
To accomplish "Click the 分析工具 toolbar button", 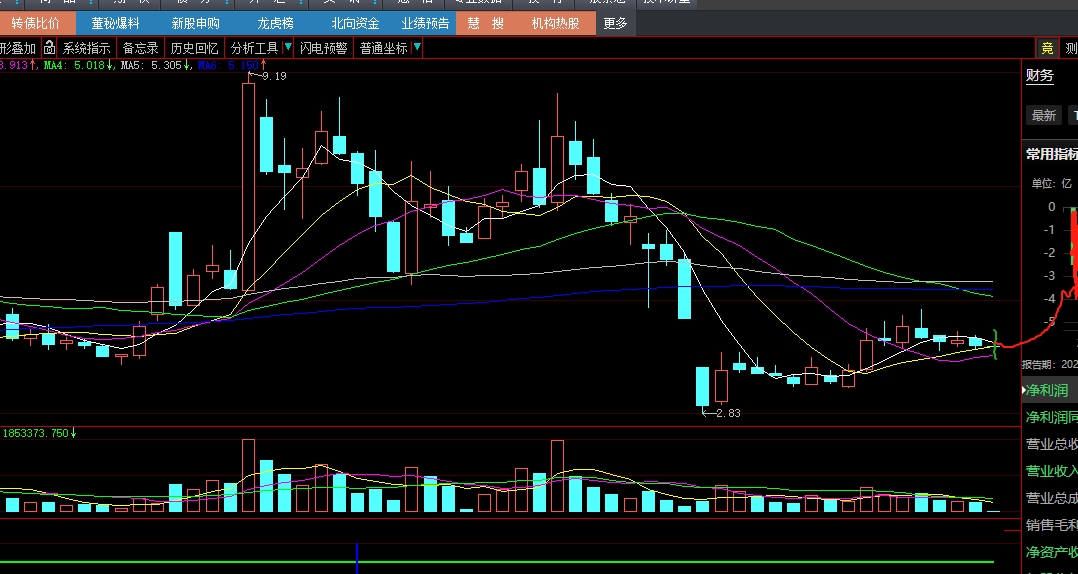I will [x=254, y=48].
